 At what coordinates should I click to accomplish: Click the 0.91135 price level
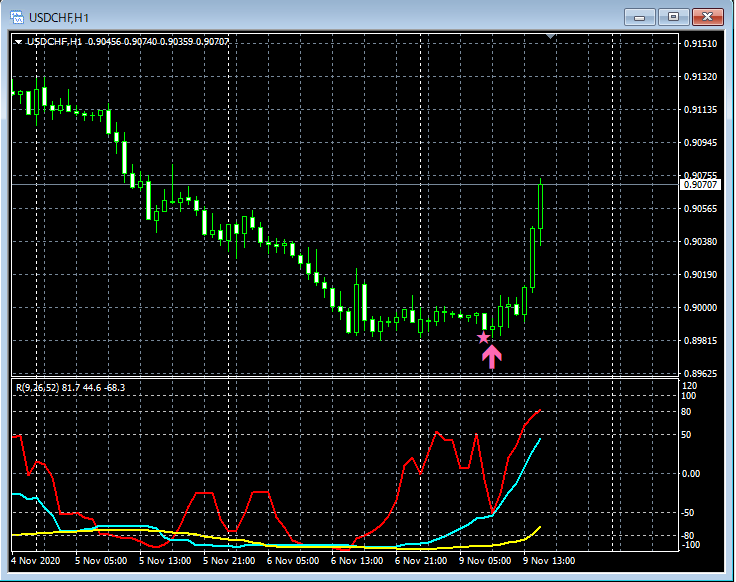tap(700, 110)
